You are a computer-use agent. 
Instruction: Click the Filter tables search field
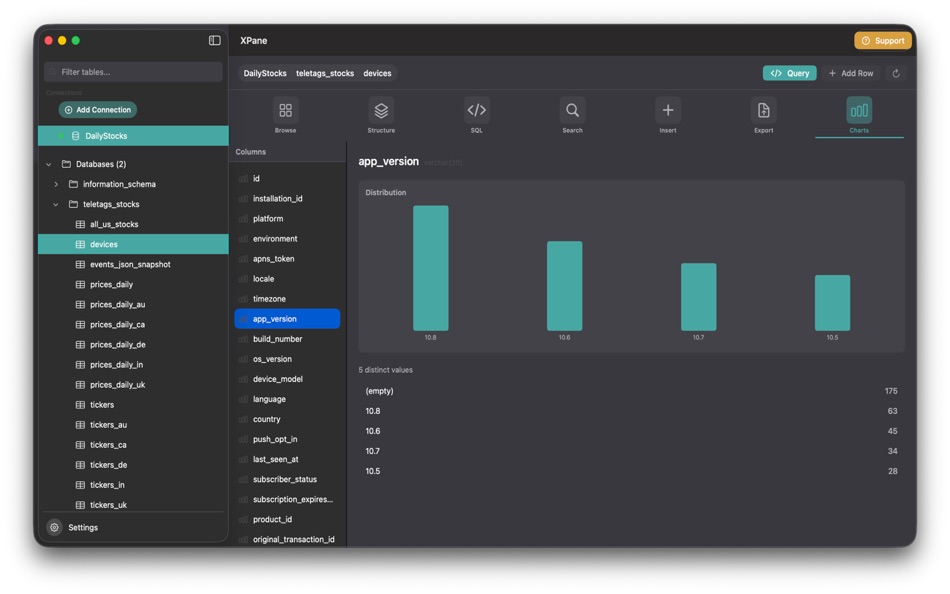[133, 71]
